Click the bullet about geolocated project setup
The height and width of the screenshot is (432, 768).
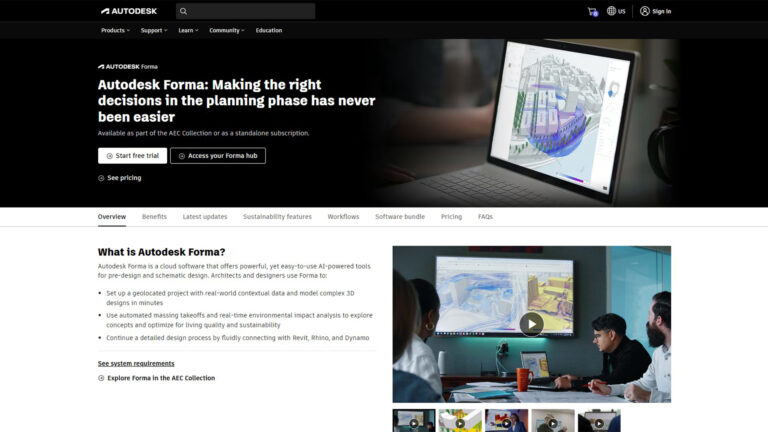click(x=230, y=298)
